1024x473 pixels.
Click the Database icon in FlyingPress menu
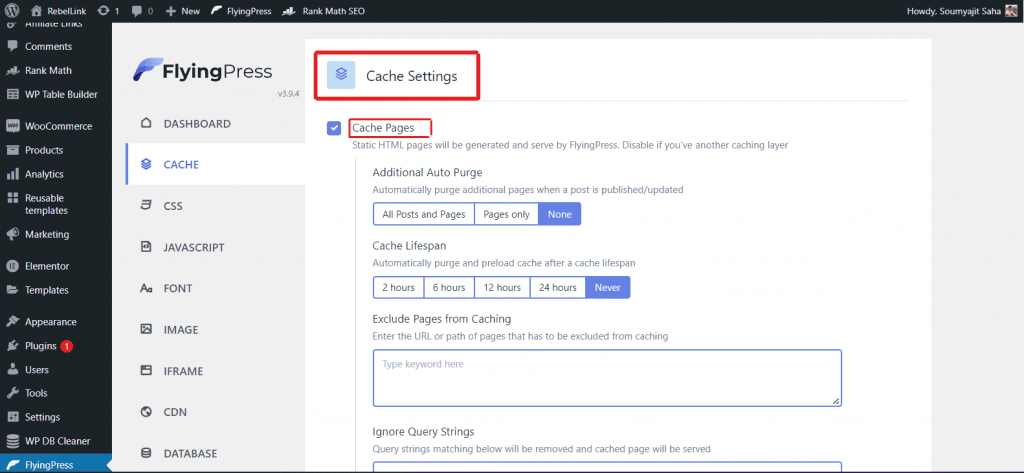click(x=146, y=453)
